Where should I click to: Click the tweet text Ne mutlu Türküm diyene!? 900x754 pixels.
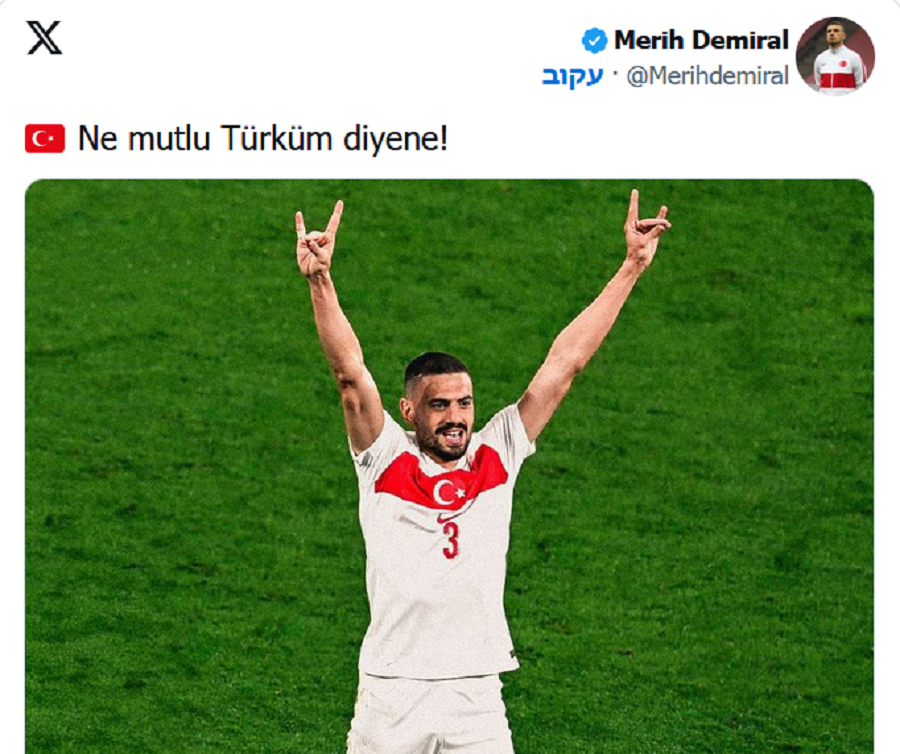click(x=262, y=139)
